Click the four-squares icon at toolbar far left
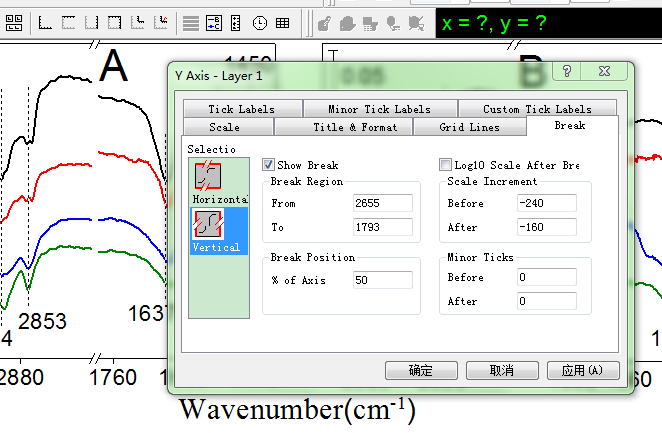 click(15, 22)
